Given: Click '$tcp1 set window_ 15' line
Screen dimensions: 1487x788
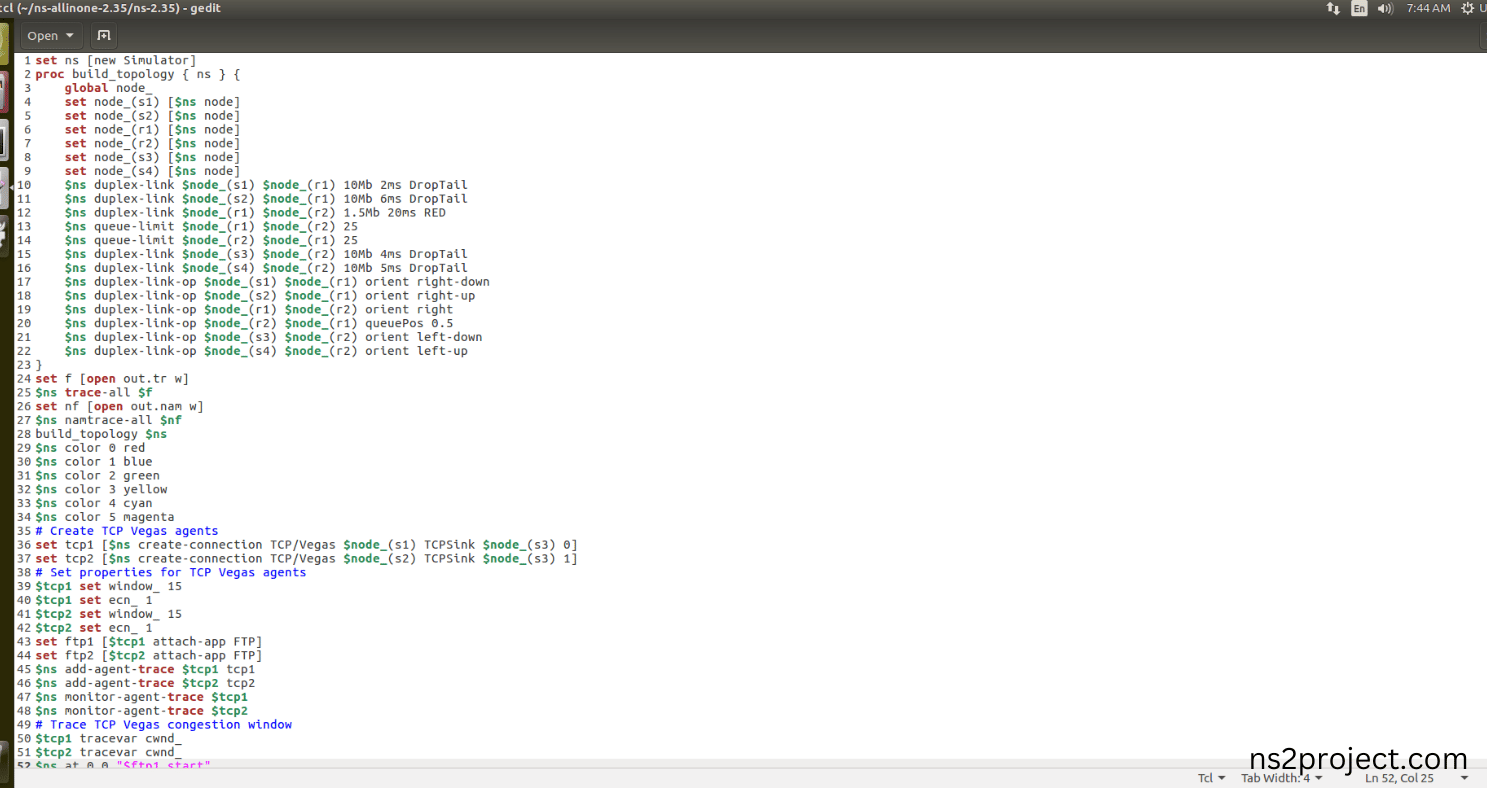Looking at the screenshot, I should pos(108,586).
